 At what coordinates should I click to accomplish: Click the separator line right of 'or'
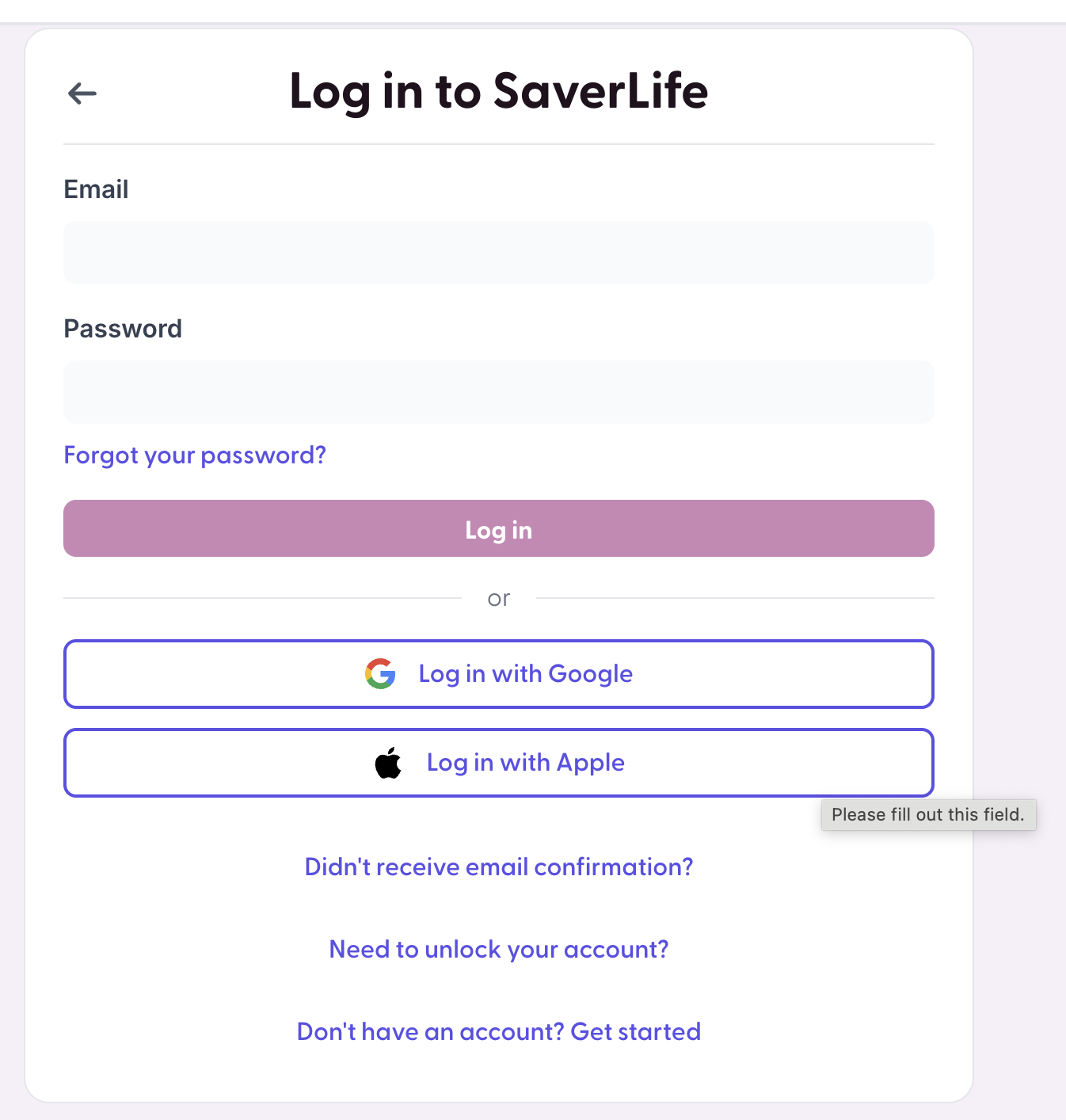735,598
